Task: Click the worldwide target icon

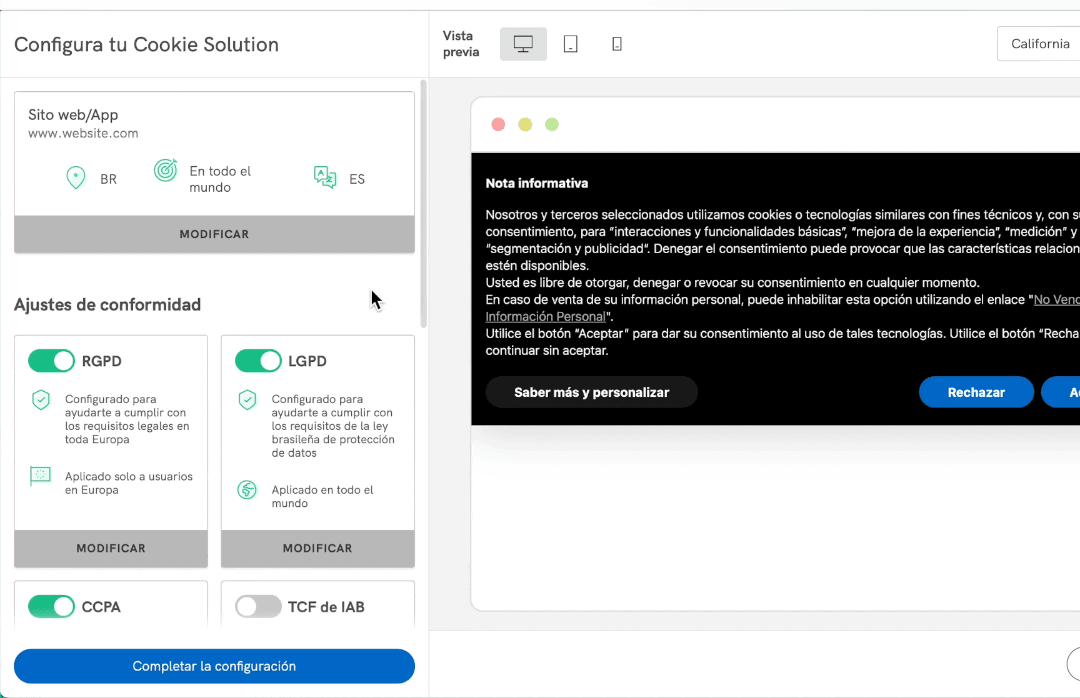Action: tap(165, 171)
